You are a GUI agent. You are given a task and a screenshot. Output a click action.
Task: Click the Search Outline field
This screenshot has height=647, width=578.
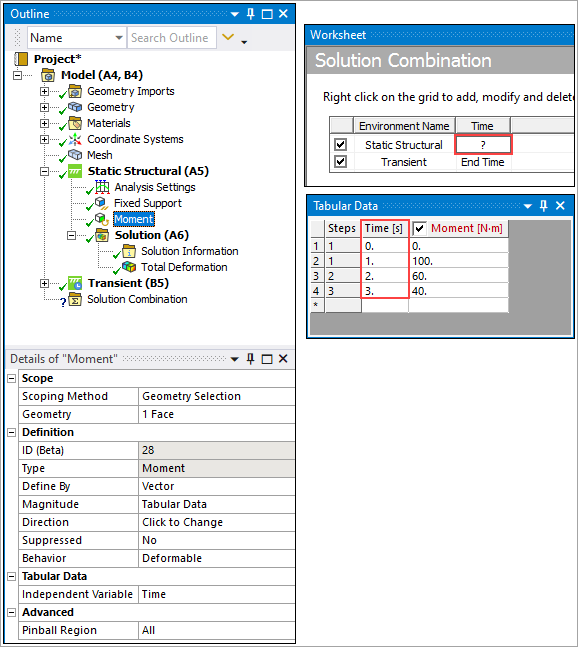(172, 38)
